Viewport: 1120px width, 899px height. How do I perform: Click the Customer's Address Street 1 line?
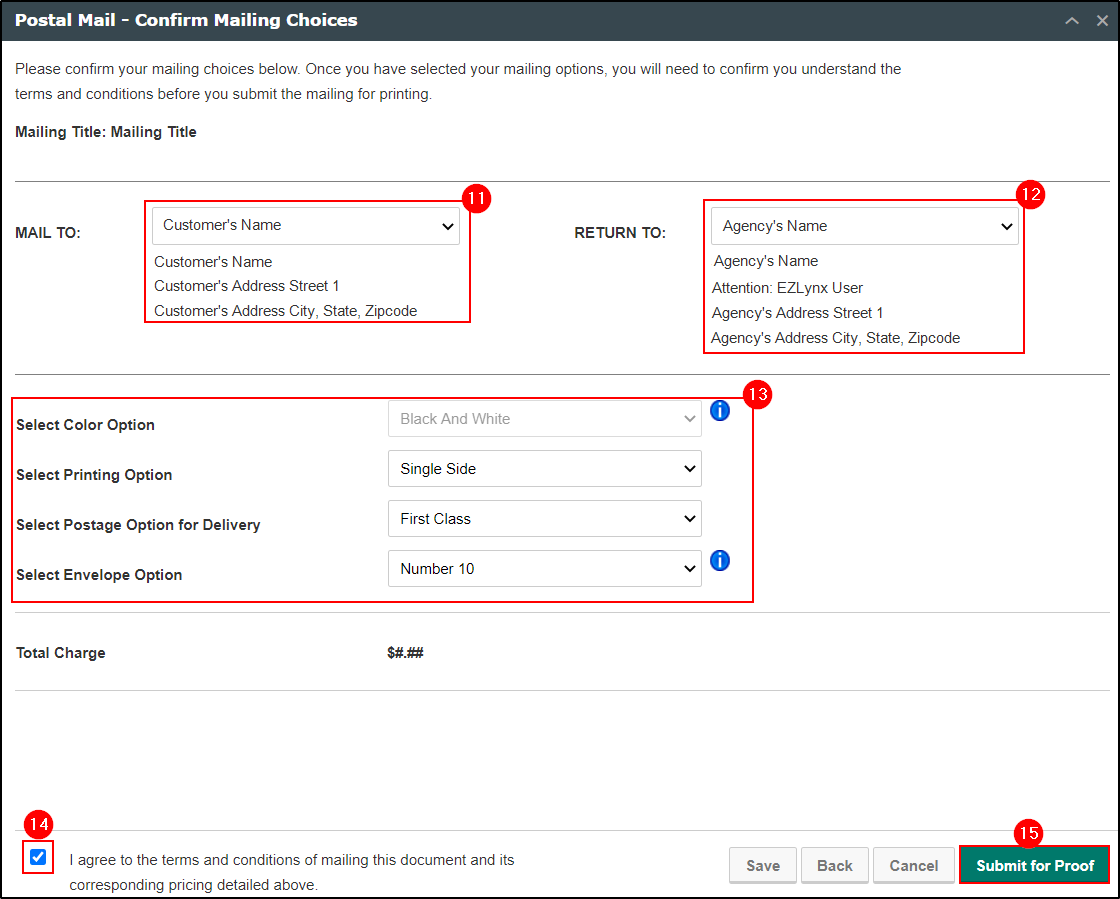tap(246, 286)
